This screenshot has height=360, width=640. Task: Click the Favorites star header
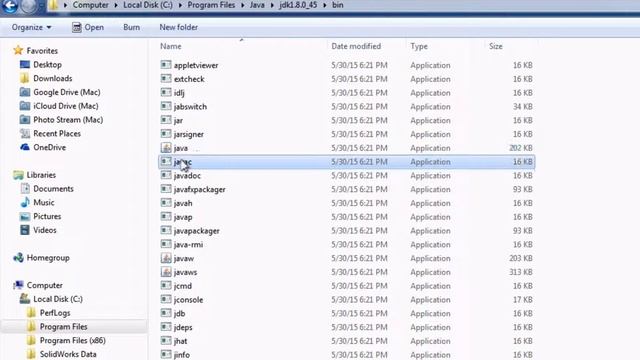(36, 51)
